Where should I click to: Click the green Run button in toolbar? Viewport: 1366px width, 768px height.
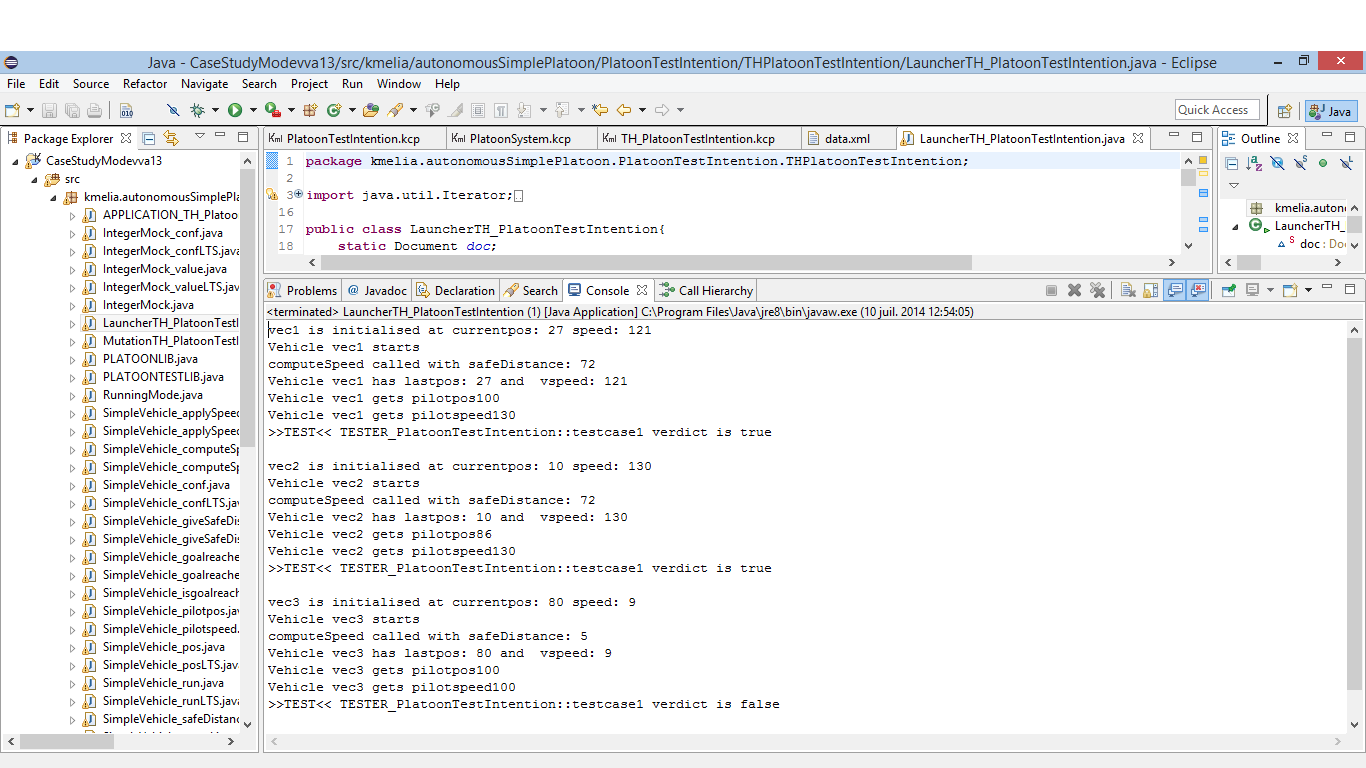click(235, 110)
